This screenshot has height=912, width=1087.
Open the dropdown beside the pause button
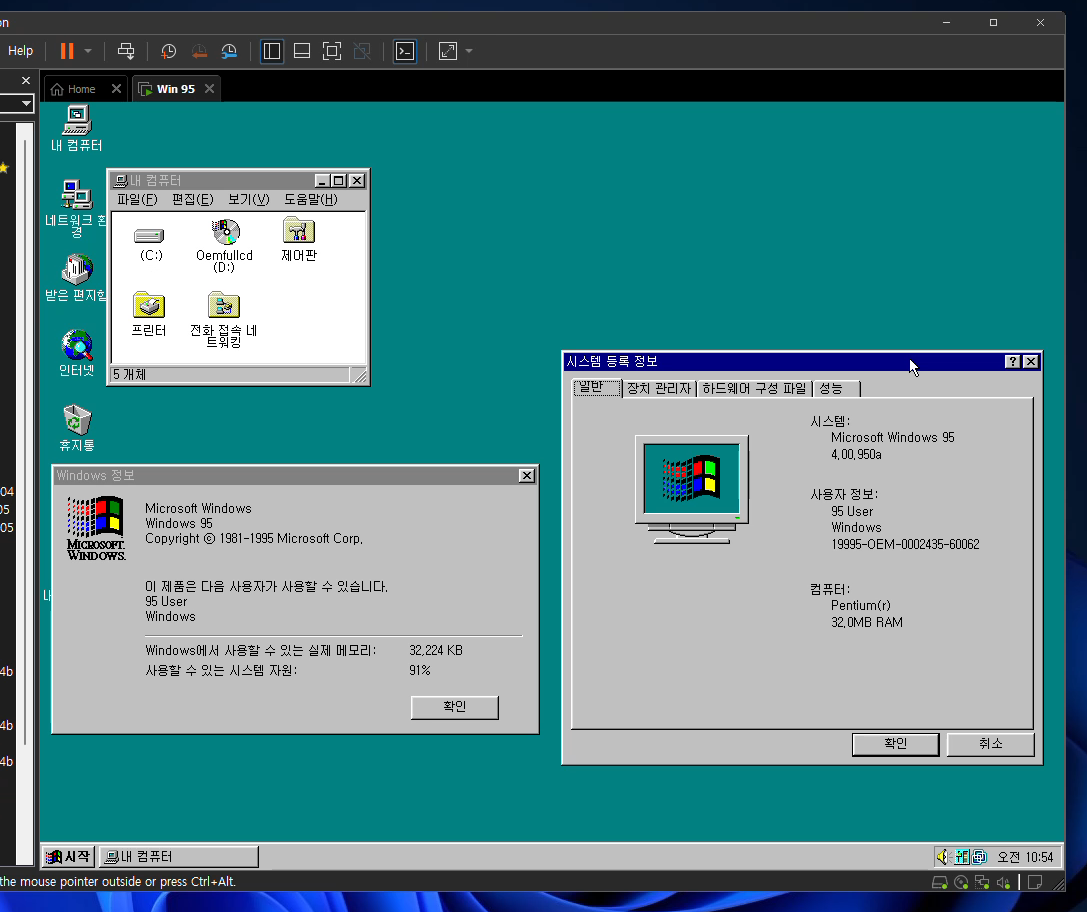[88, 51]
